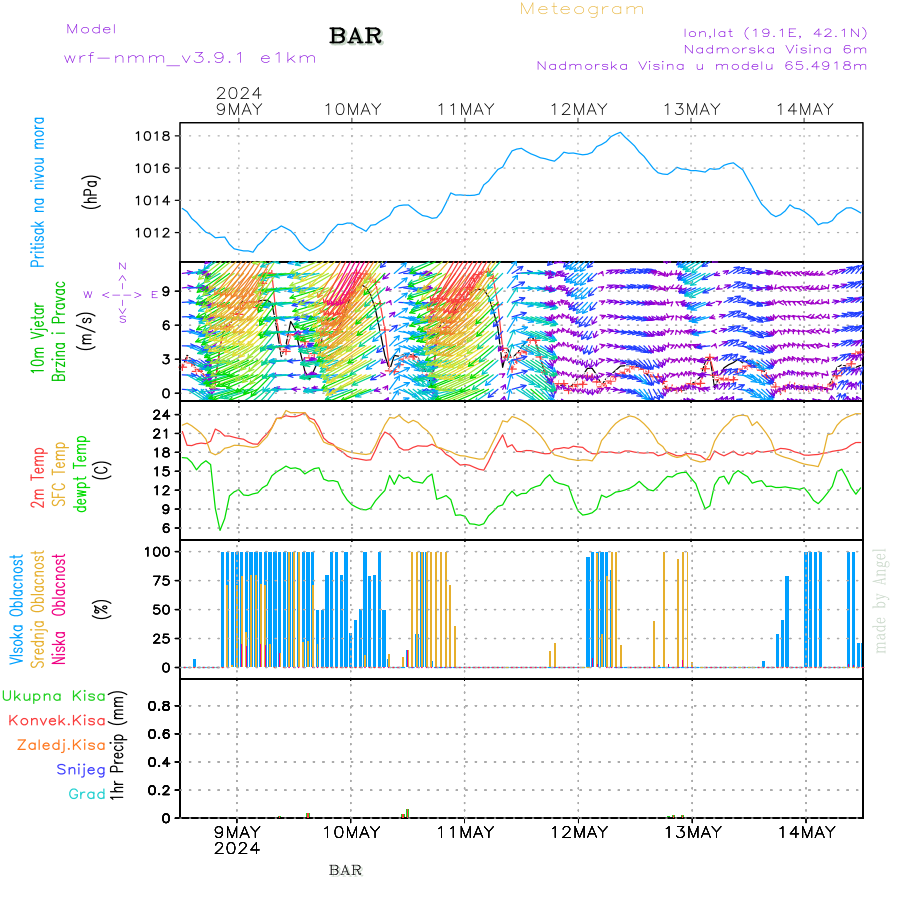900x900 pixels.
Task: Select the purple "Model" label
Action: pyautogui.click(x=91, y=29)
